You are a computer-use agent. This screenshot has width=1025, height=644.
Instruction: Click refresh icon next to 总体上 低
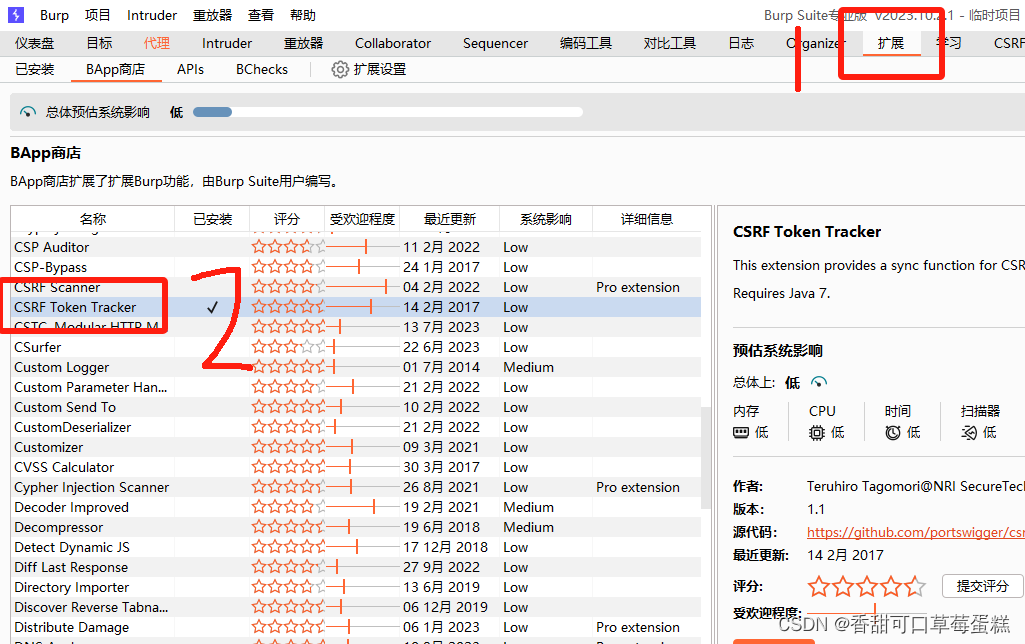819,382
